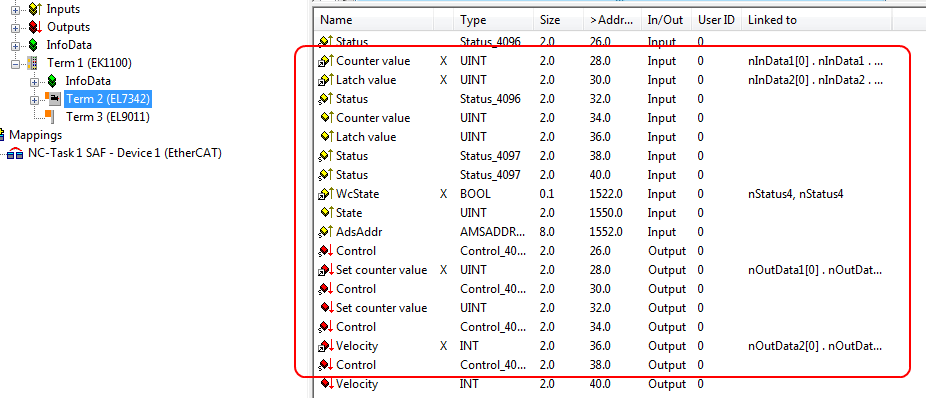The image size is (926, 398).
Task: Click the green InfoData icon under Term 1
Action: tap(53, 81)
